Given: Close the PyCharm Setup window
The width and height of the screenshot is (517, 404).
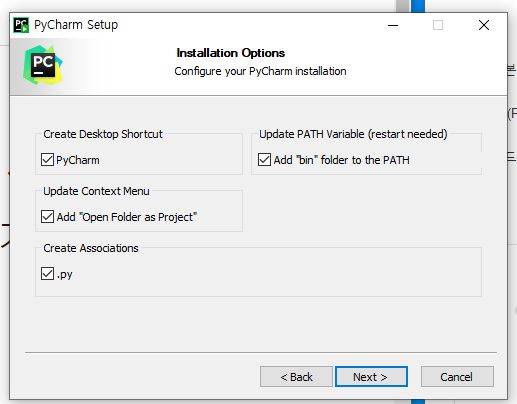Looking at the screenshot, I should 484,25.
